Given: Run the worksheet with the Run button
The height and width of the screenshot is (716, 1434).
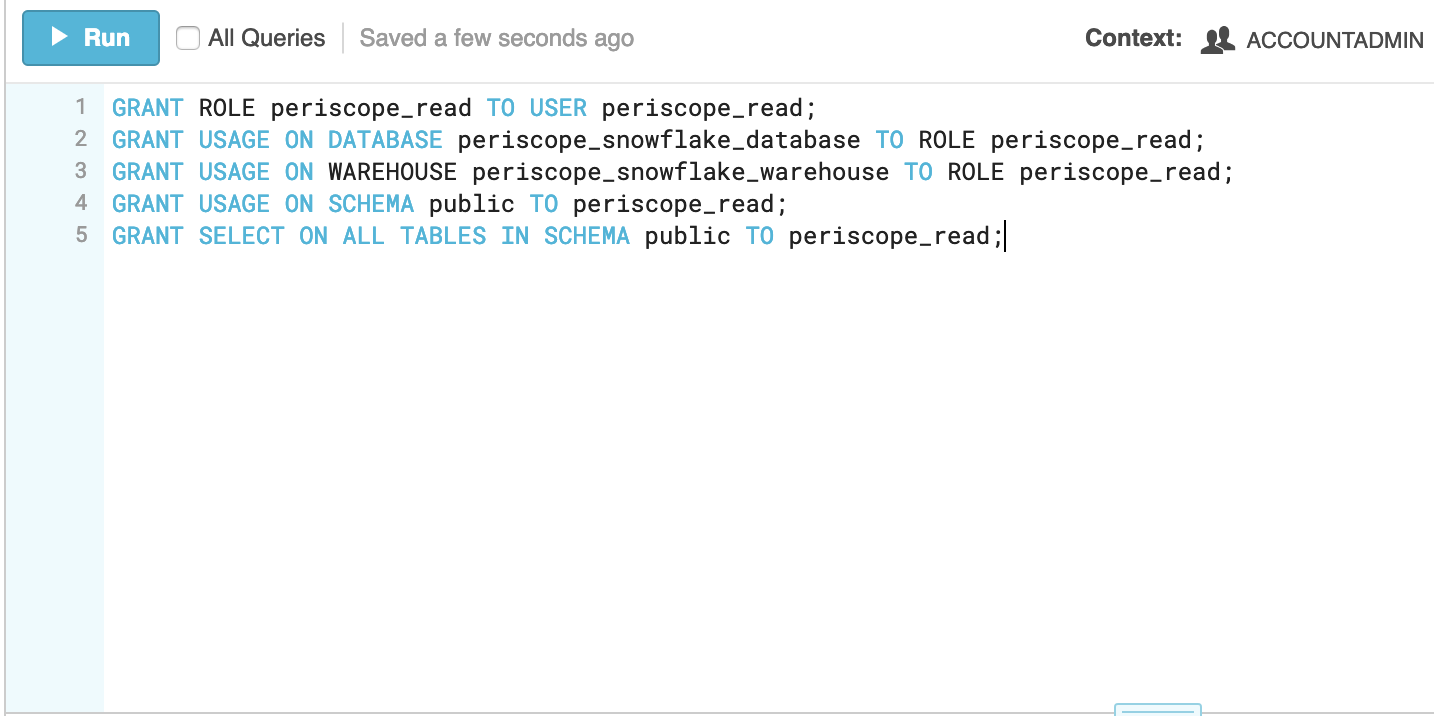Looking at the screenshot, I should [91, 38].
